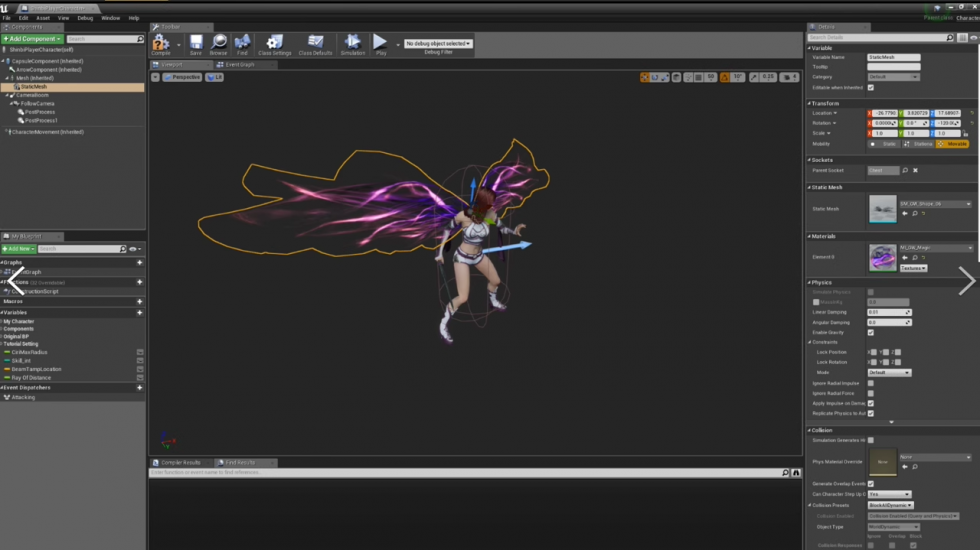Save the blueprint with the Save icon
The image size is (980, 550).
(196, 43)
